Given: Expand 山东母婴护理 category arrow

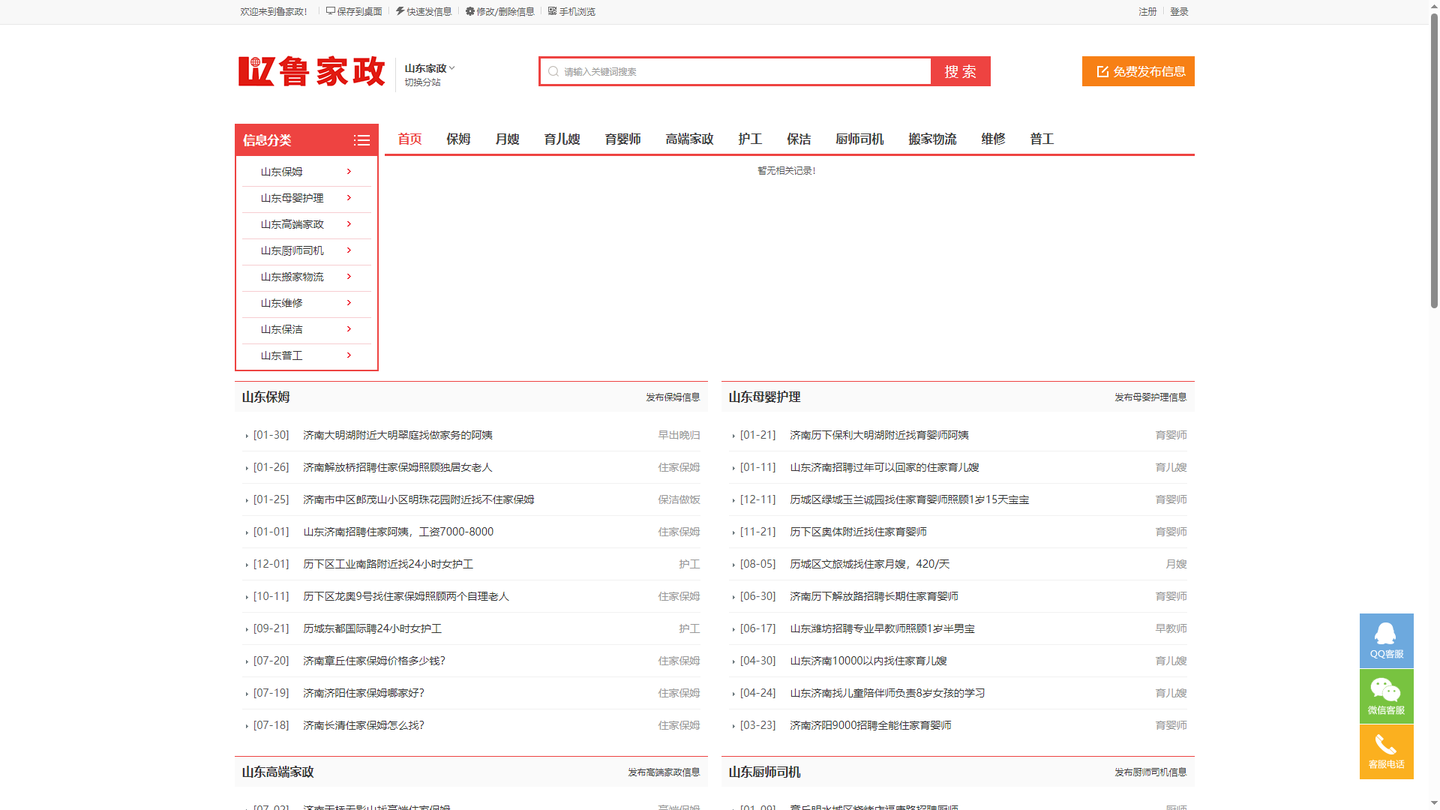Looking at the screenshot, I should coord(349,198).
